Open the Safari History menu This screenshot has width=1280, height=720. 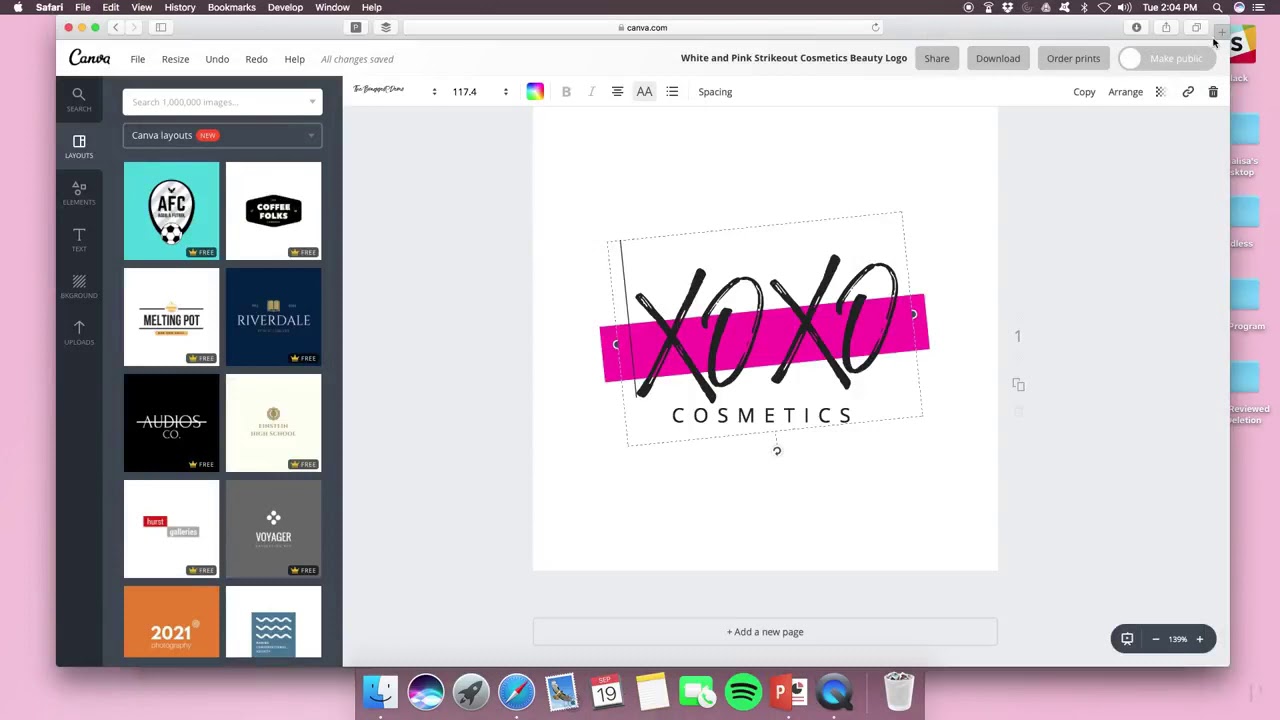(x=180, y=7)
